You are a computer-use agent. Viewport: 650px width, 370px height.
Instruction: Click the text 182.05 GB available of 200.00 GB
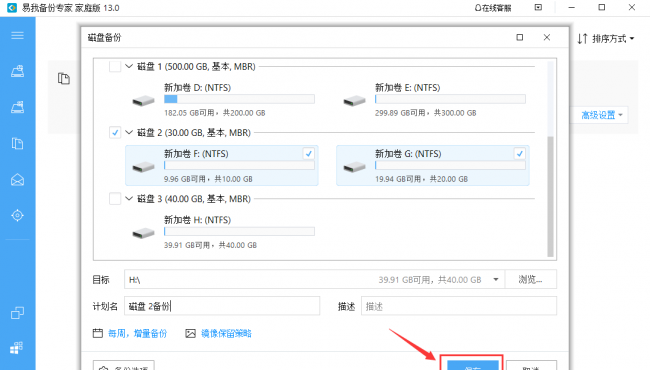click(215, 113)
